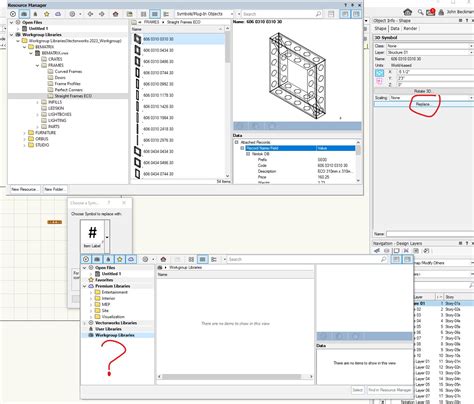This screenshot has width=474, height=404.
Task: Click the X coordinate field in Object Info
Action: tap(435, 72)
